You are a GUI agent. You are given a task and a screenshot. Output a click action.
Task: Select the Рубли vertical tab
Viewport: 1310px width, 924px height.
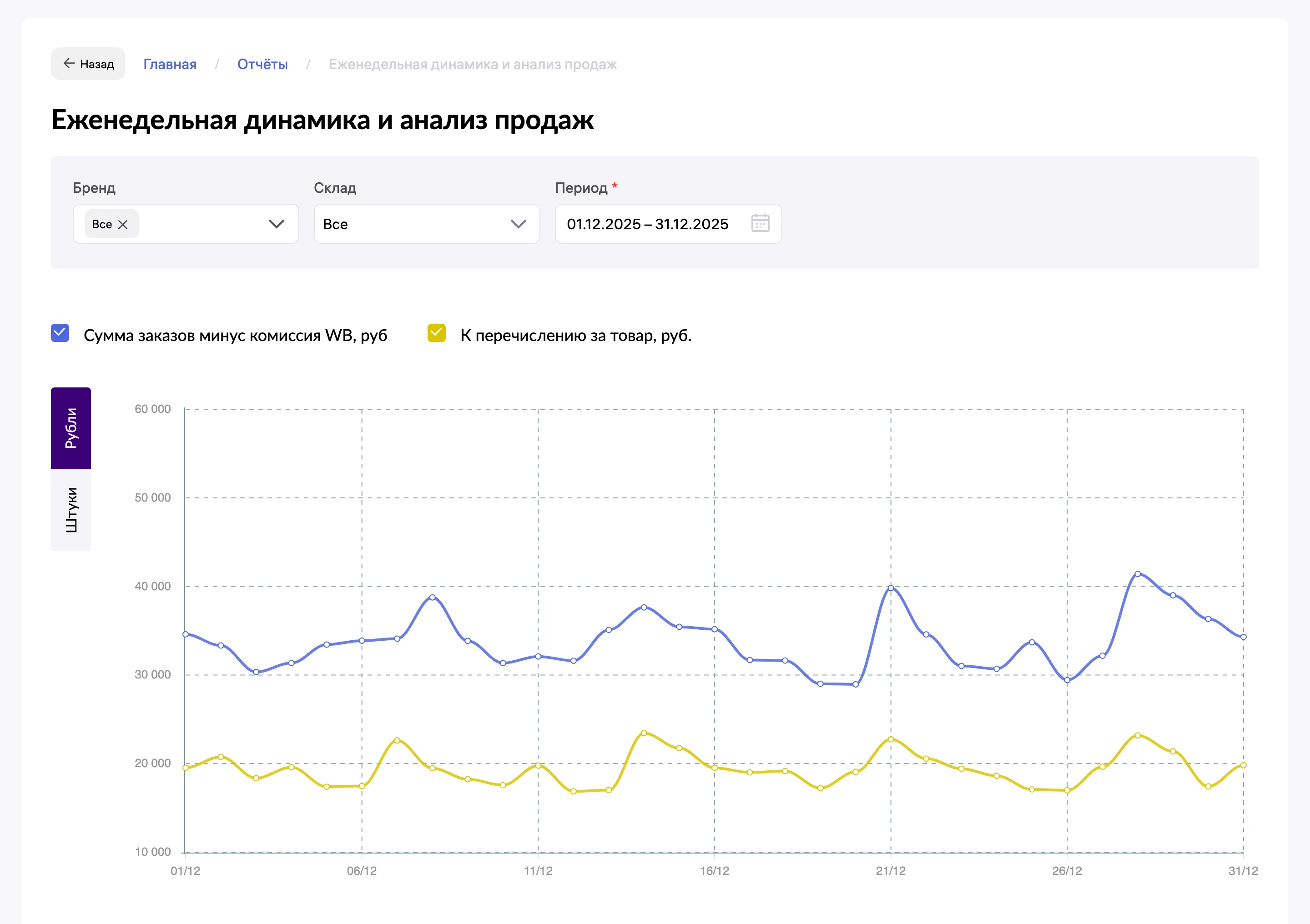(71, 428)
